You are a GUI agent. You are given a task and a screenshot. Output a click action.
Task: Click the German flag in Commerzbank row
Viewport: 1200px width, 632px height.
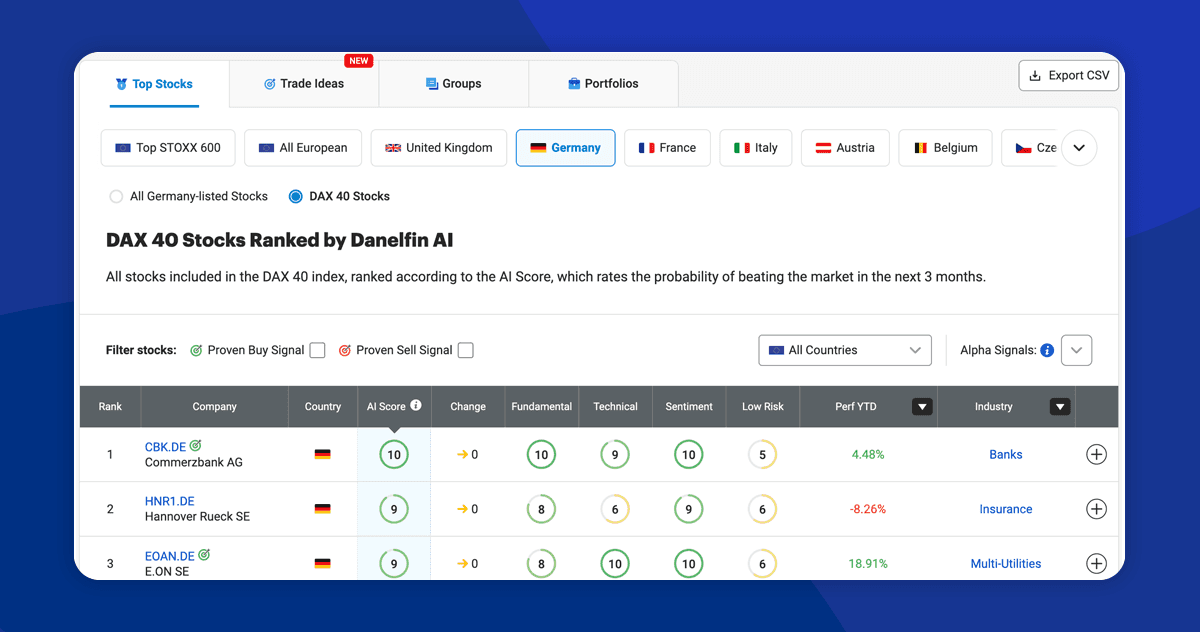tap(322, 455)
